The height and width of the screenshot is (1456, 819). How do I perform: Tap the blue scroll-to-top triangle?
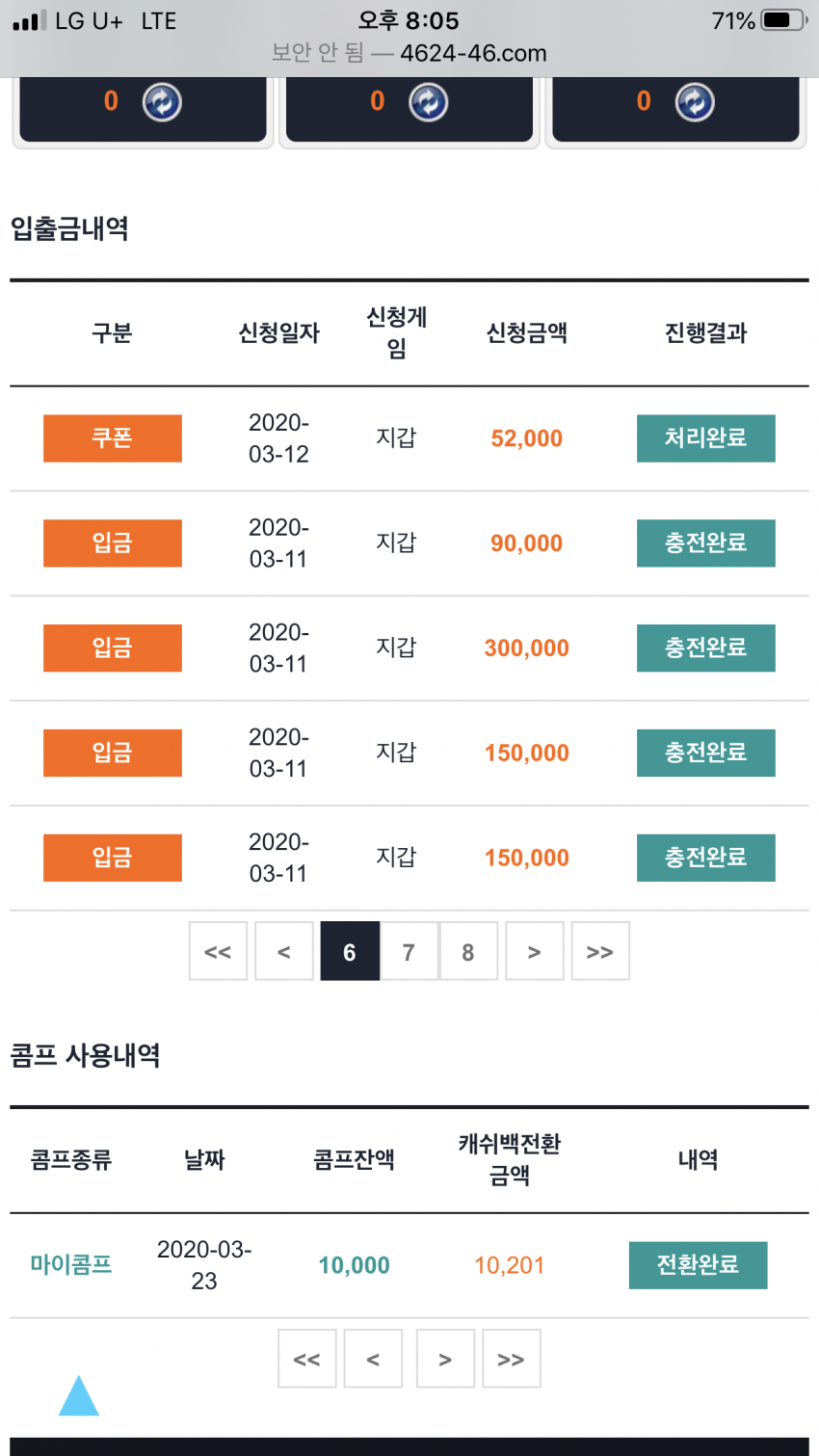pyautogui.click(x=79, y=1394)
